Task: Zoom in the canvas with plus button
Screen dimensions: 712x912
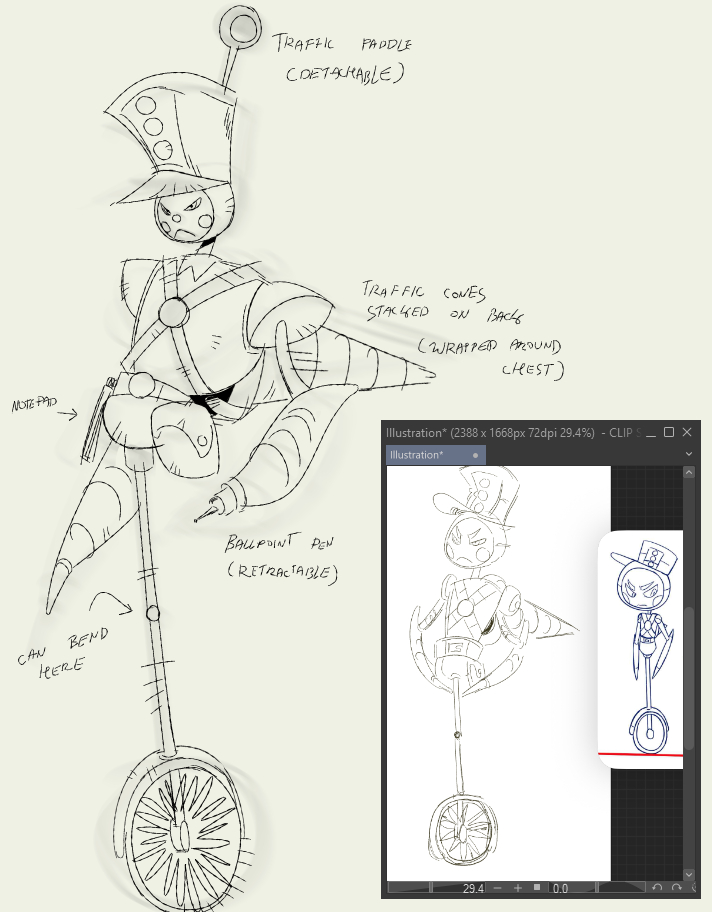Action: point(517,888)
